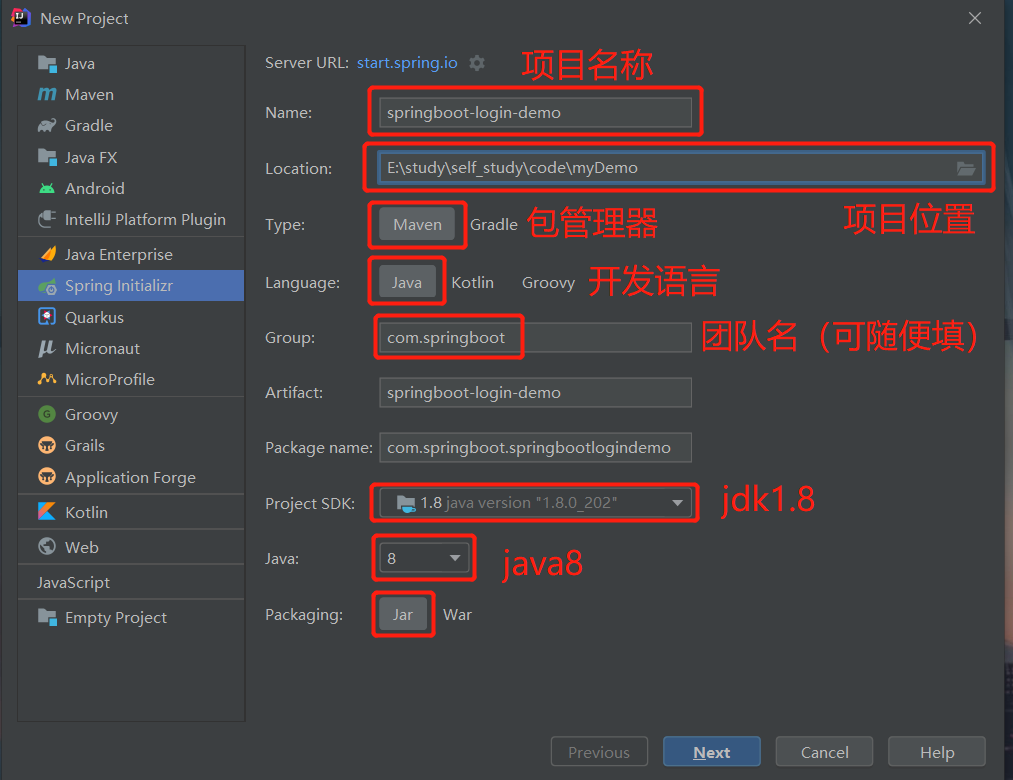Viewport: 1013px width, 780px height.
Task: Click the green Groovy icon
Action: click(47, 414)
